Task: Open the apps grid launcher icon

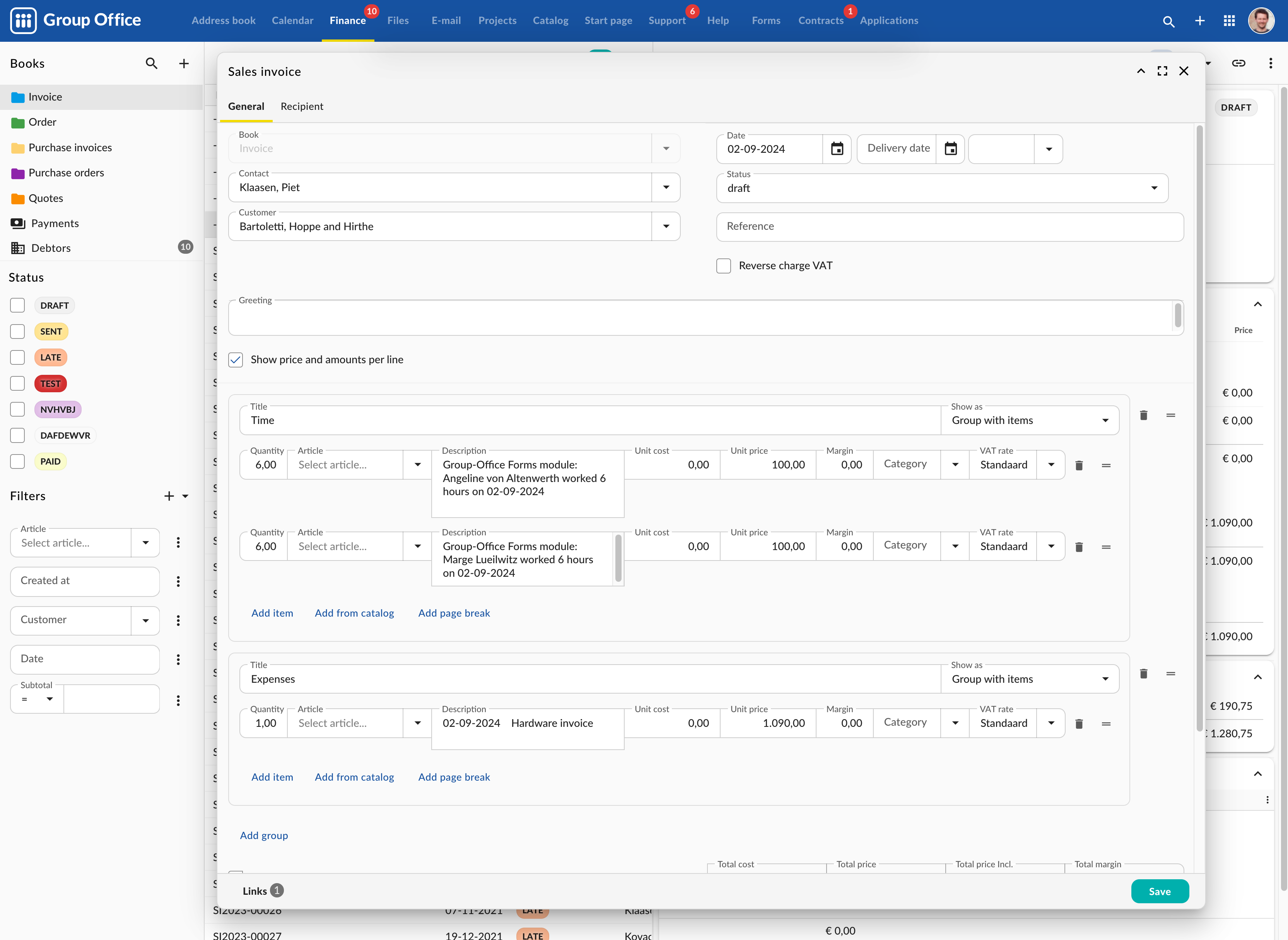Action: [x=1230, y=21]
